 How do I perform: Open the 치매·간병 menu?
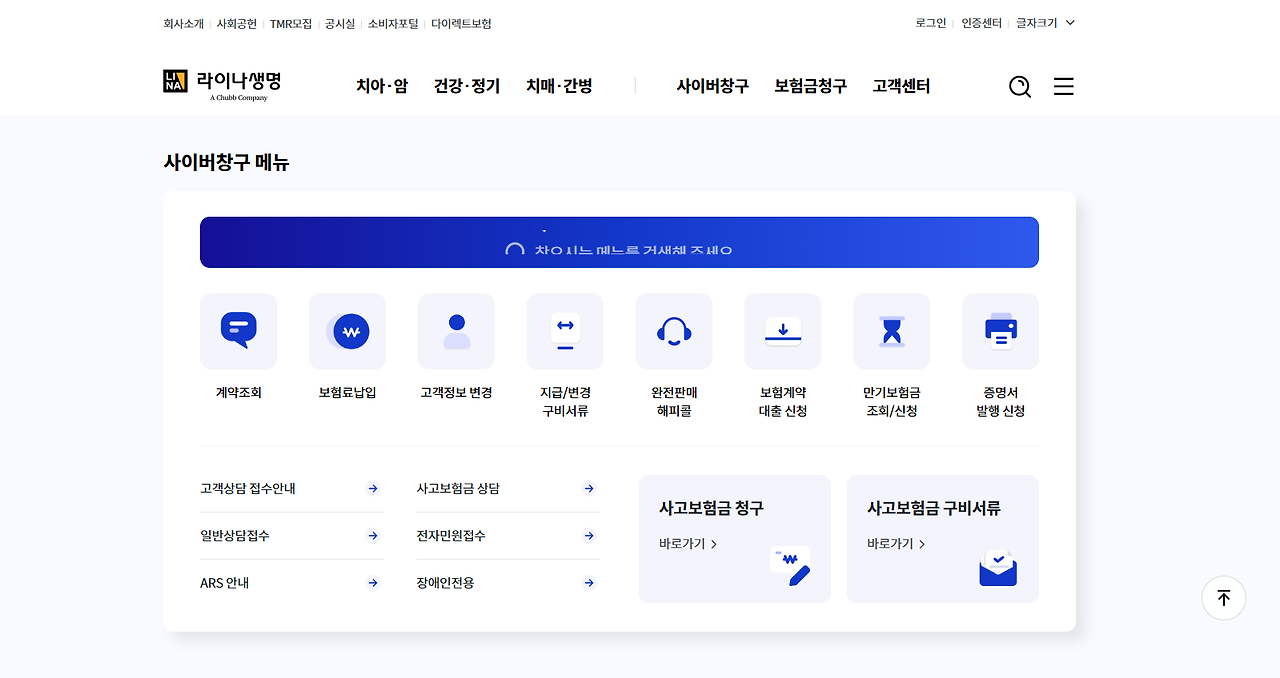click(559, 86)
